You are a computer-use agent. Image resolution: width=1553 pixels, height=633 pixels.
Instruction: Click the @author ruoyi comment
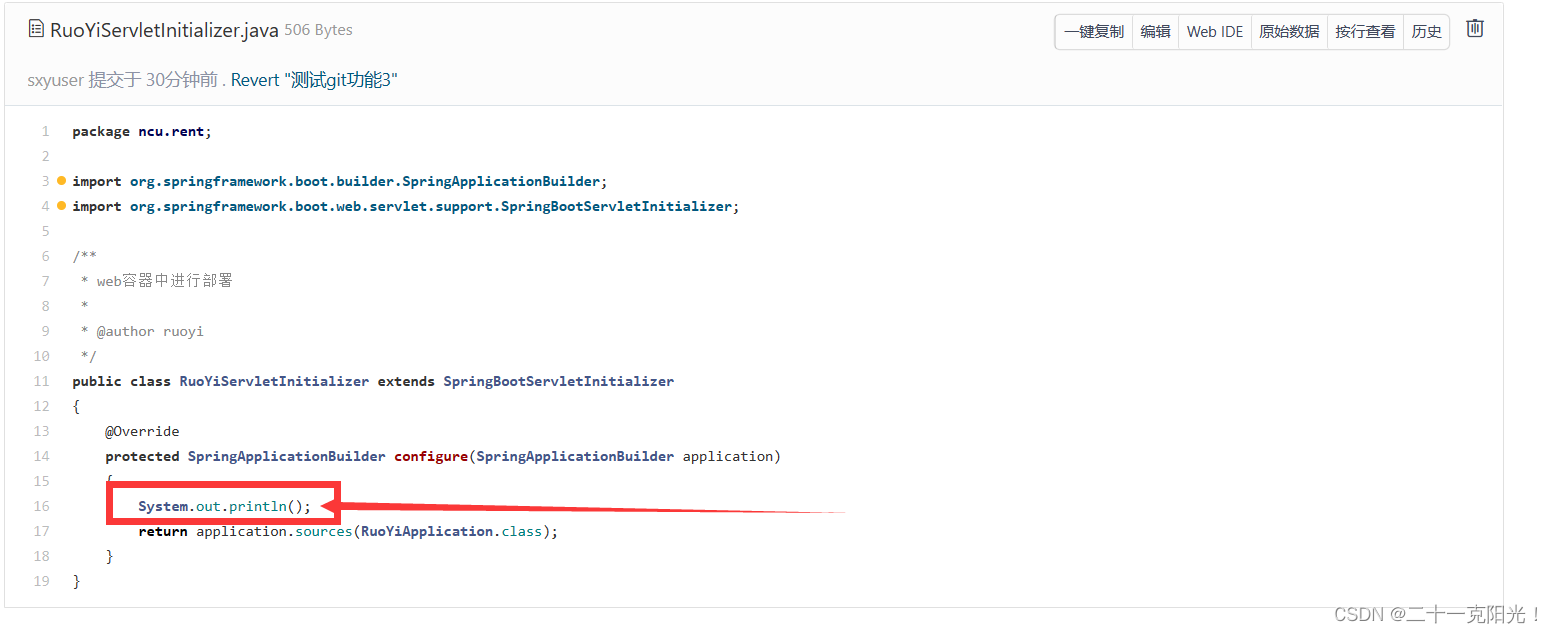pos(142,331)
